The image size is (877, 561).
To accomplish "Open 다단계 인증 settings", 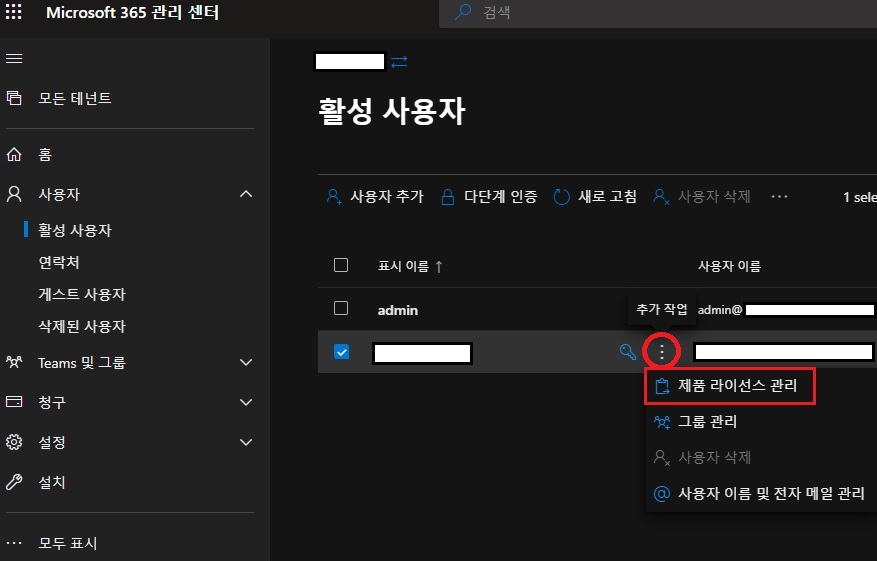I will tap(501, 196).
